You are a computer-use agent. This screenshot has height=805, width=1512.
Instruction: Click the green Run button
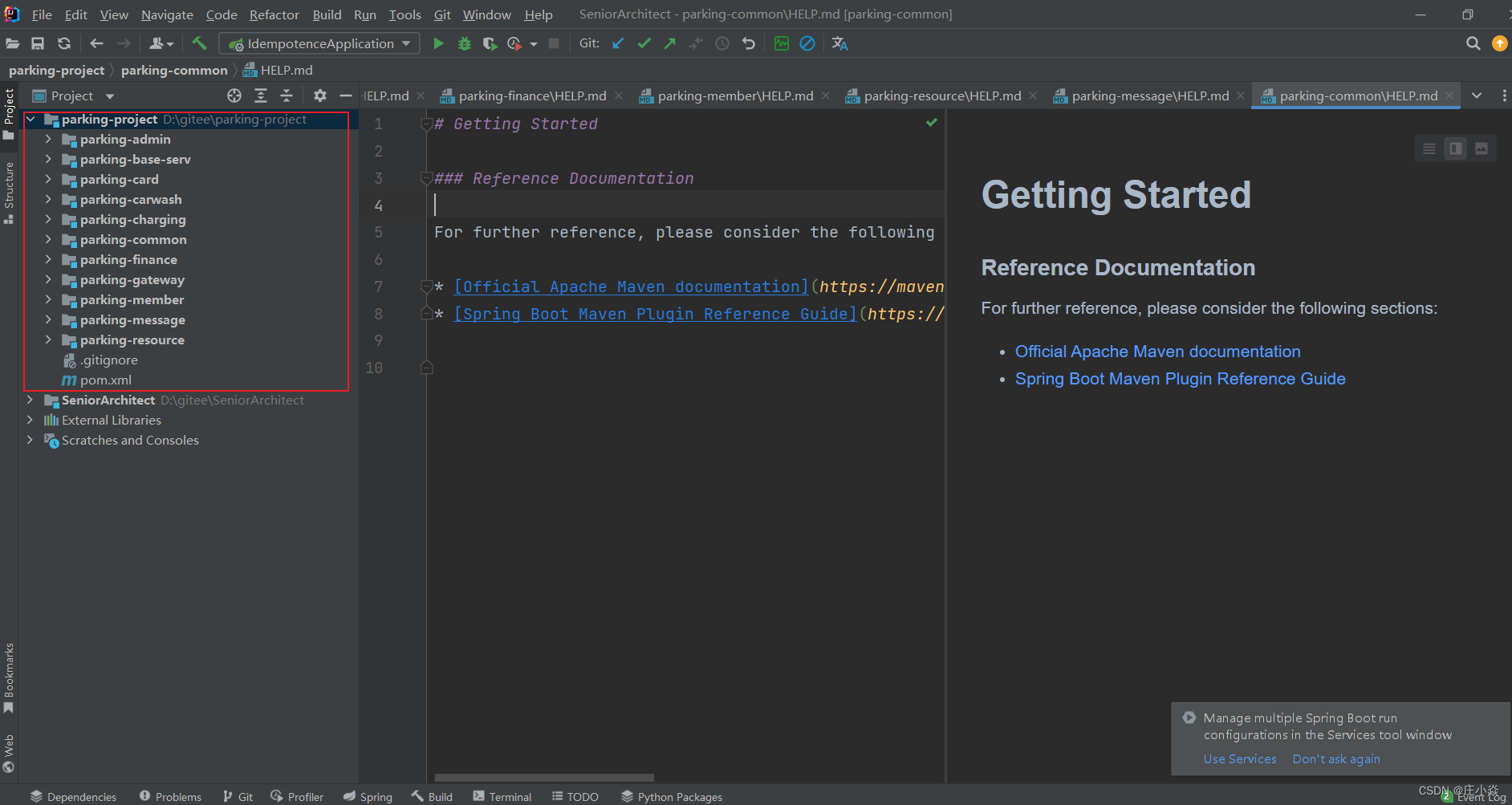[x=438, y=43]
